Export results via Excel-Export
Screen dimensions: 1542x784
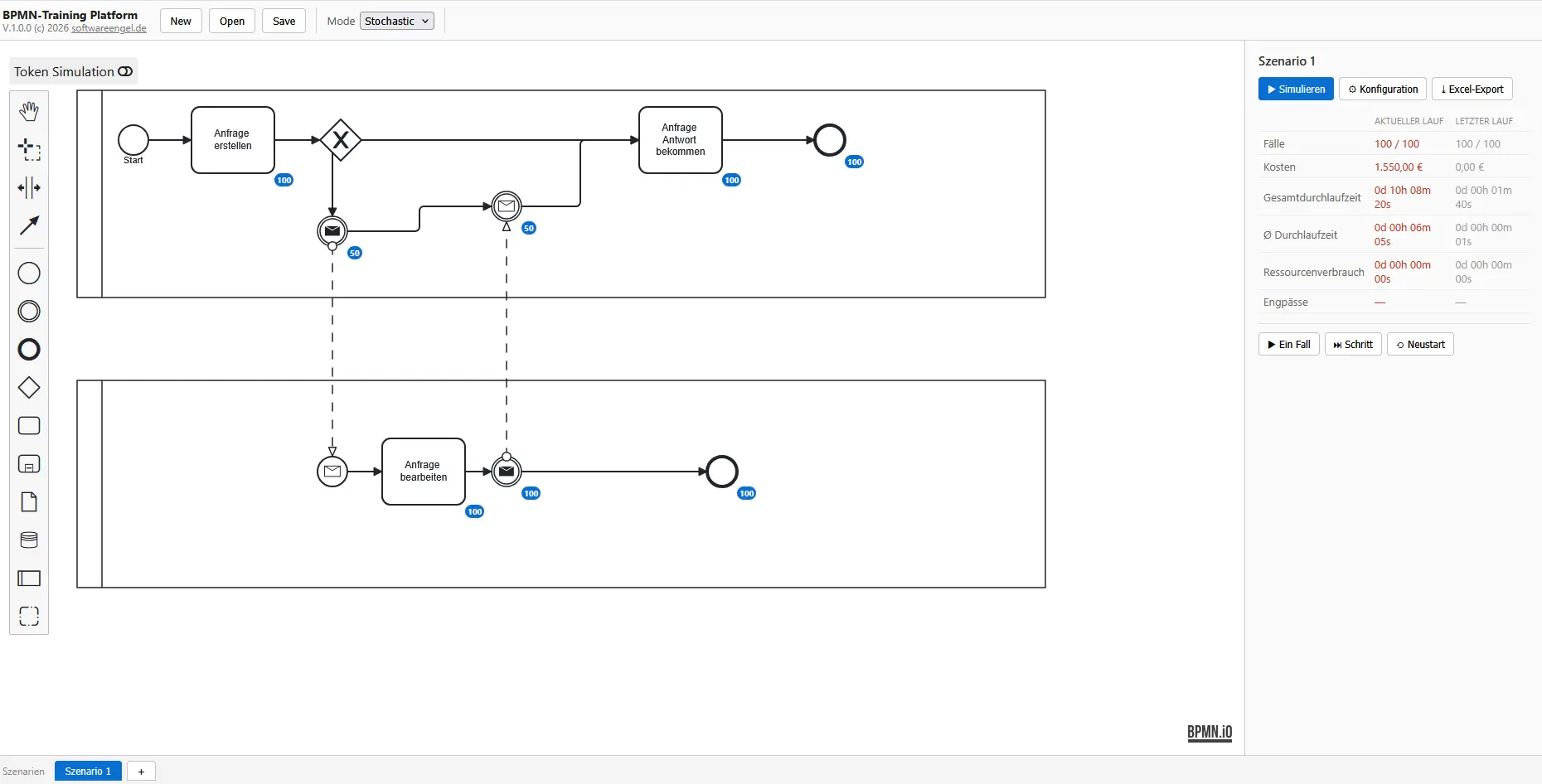point(1472,89)
